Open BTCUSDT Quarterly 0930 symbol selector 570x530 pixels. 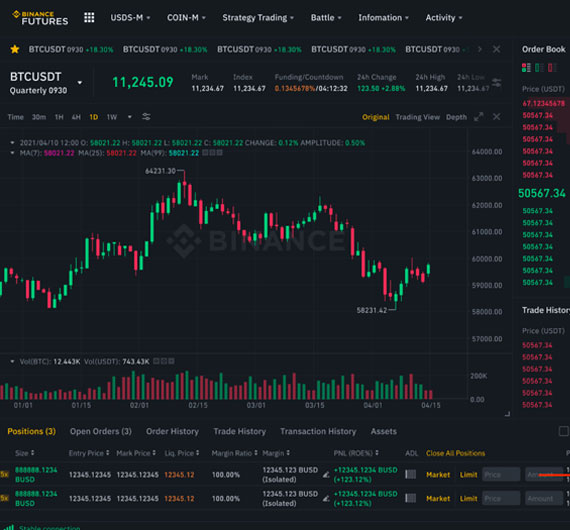click(x=46, y=83)
